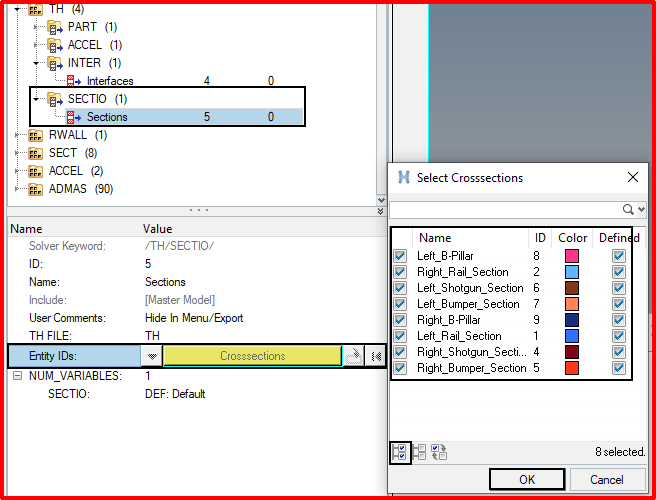Click the deselect-all icon in dialog footer
The width and height of the screenshot is (656, 500).
pyautogui.click(x=420, y=453)
